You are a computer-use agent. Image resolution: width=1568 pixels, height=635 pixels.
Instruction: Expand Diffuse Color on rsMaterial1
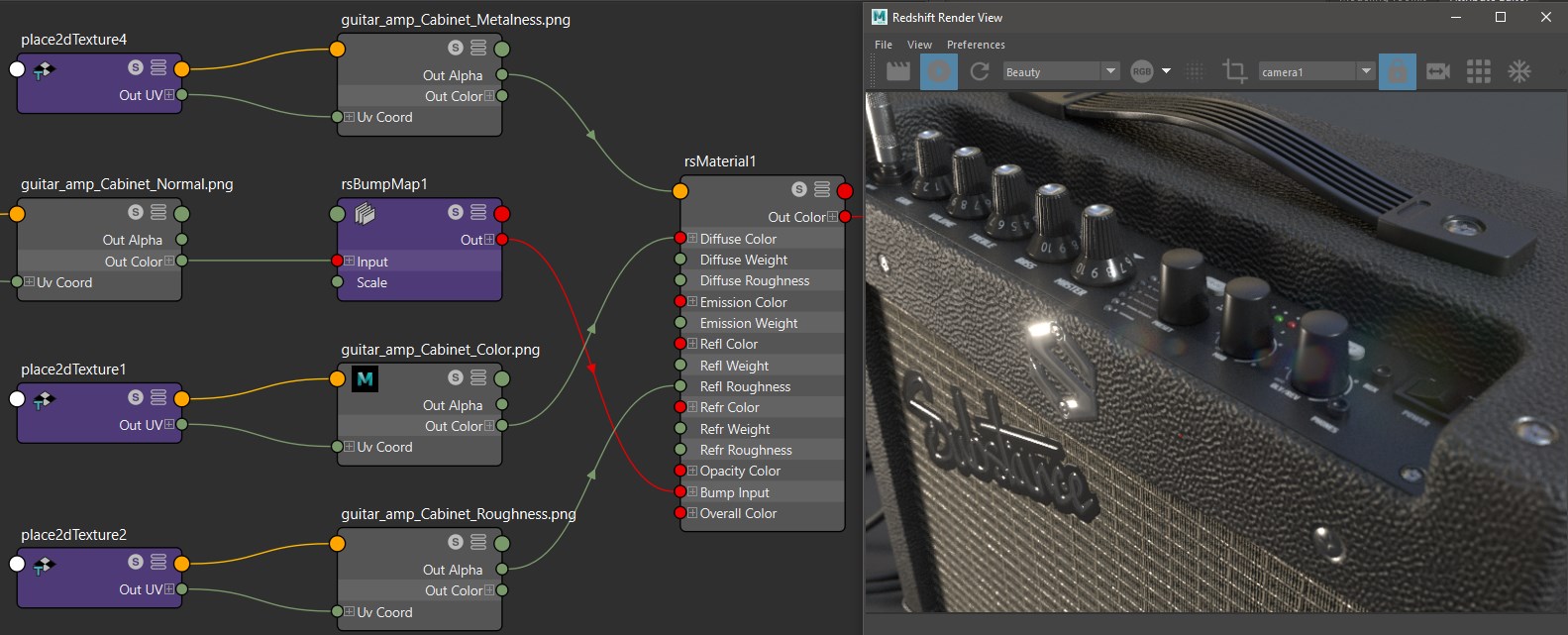[692, 239]
